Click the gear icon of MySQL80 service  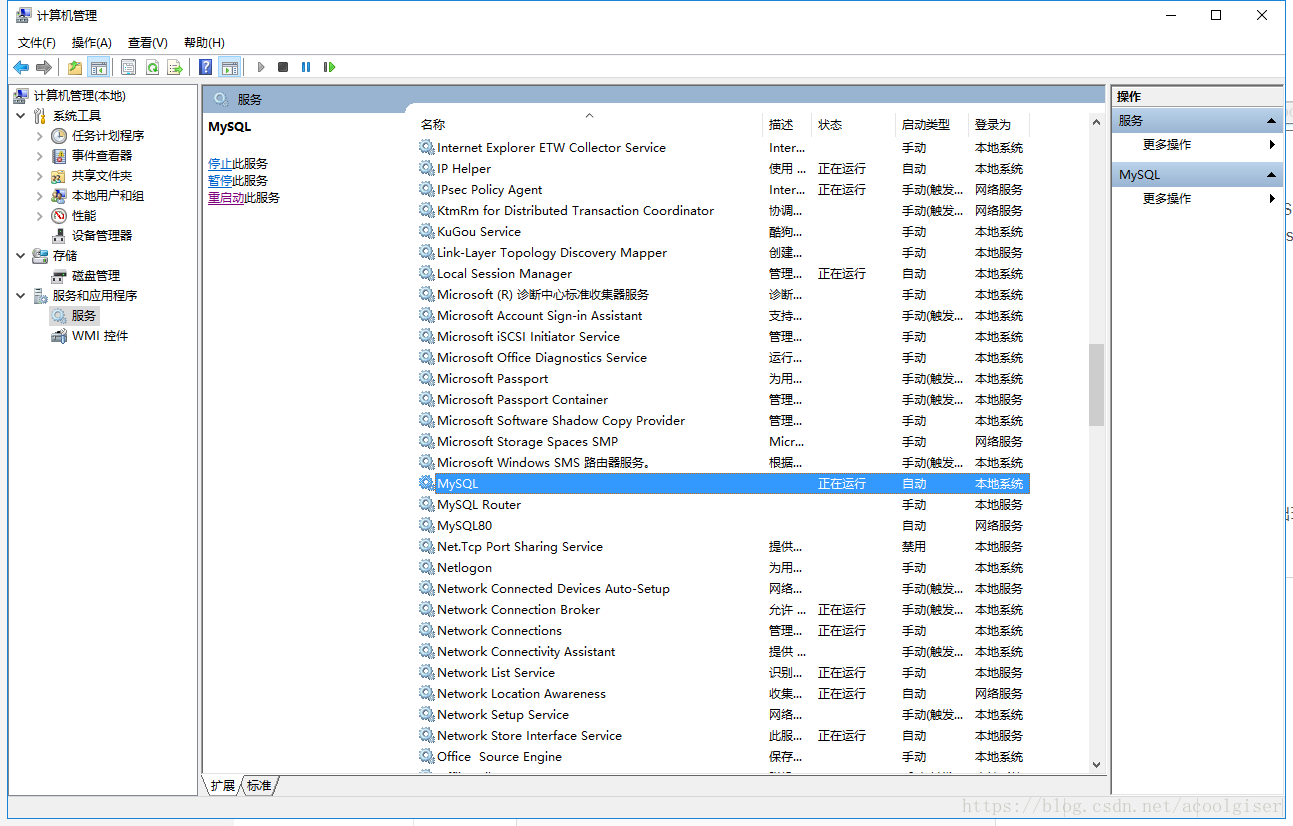tap(427, 525)
